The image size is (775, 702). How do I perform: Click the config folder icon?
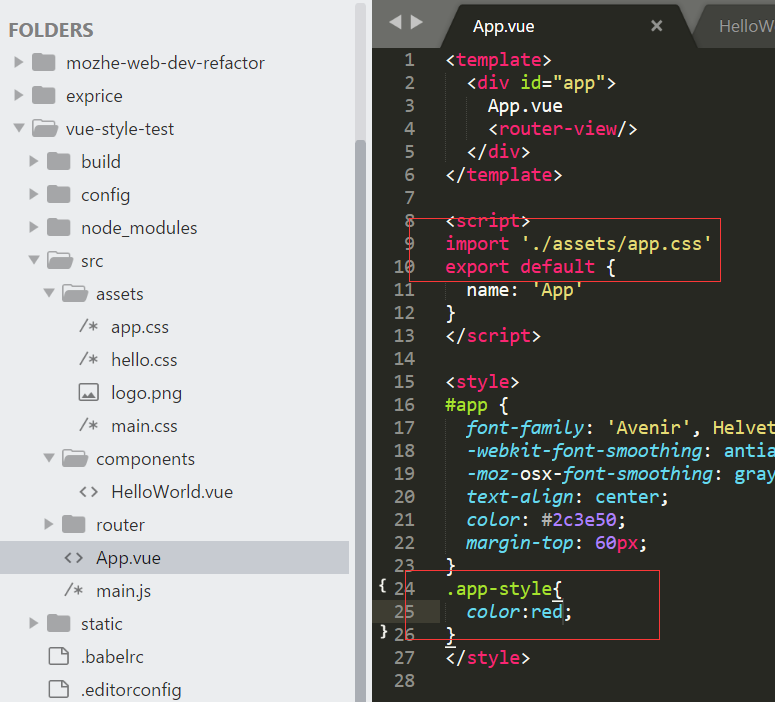pyautogui.click(x=59, y=194)
